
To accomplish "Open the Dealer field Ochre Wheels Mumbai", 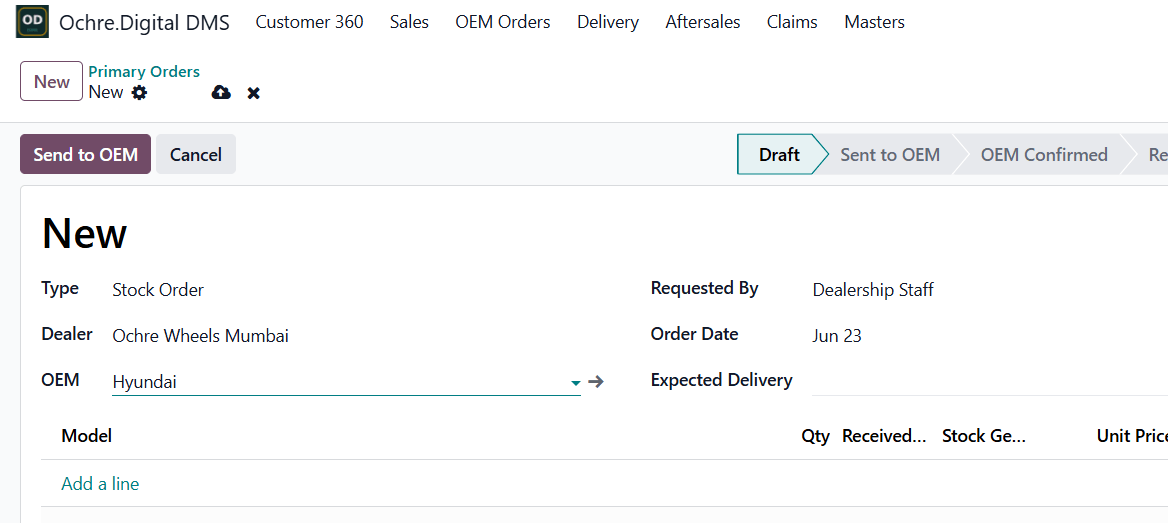I will (200, 336).
